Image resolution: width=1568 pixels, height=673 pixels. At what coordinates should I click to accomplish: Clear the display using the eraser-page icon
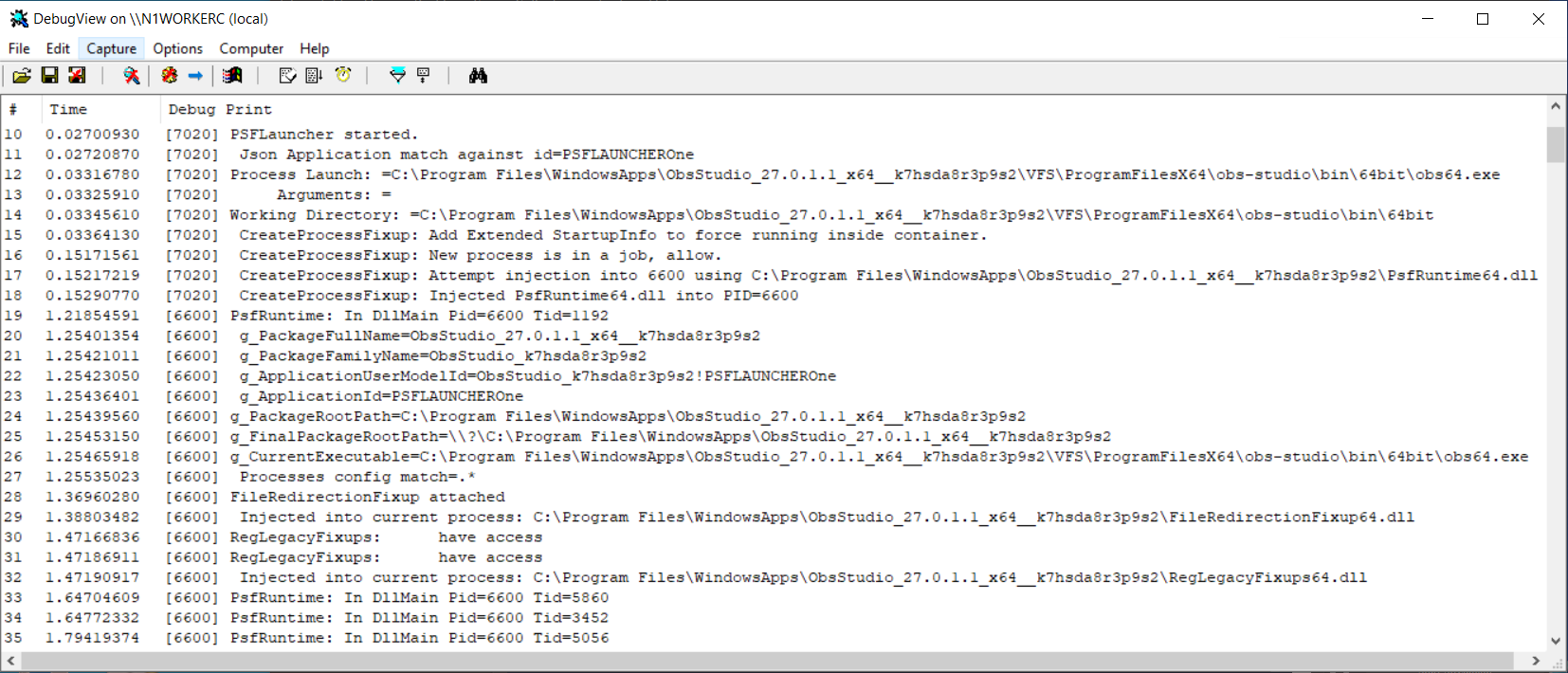(287, 76)
